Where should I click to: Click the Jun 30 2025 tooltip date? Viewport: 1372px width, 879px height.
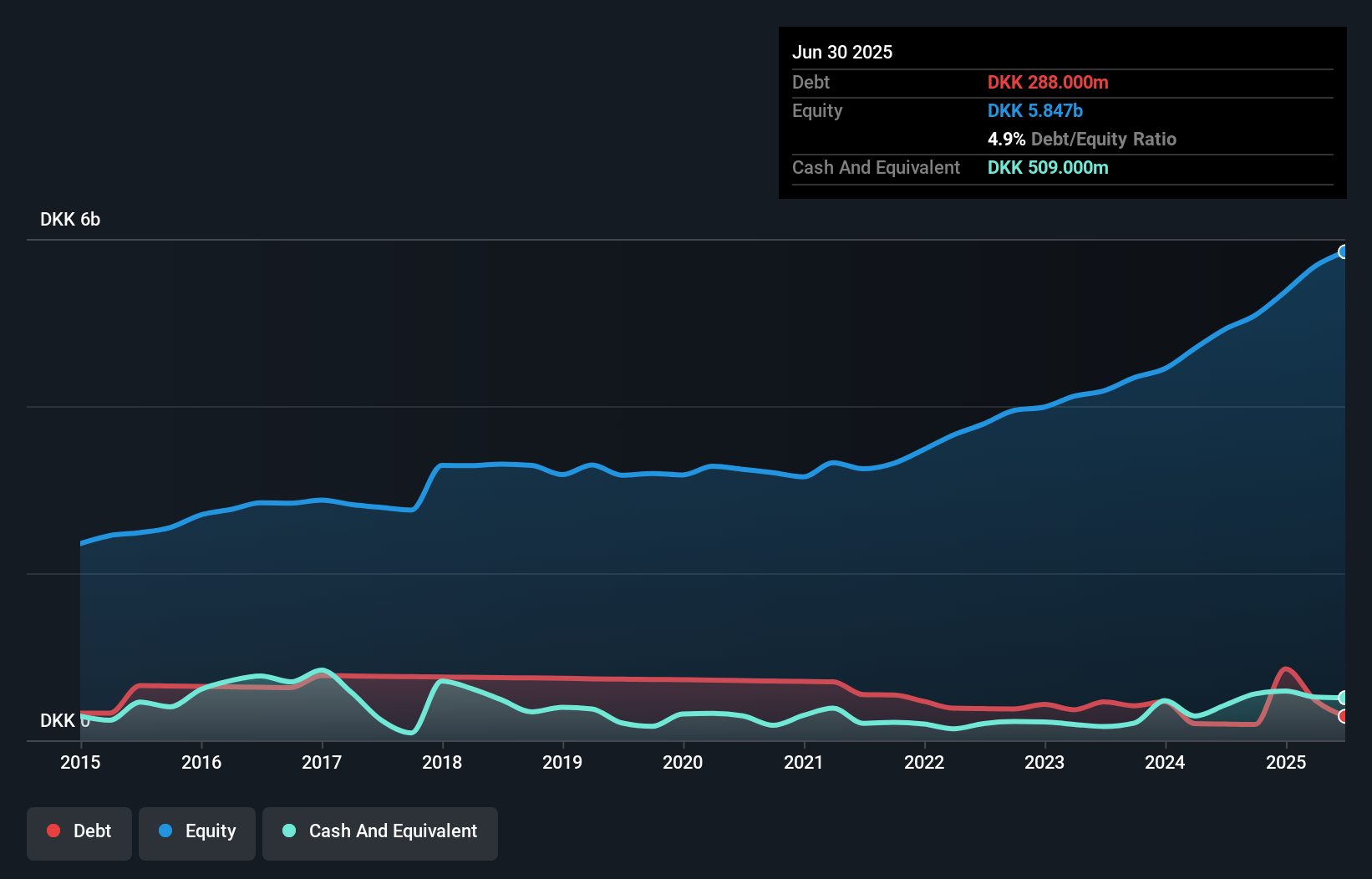(x=842, y=52)
